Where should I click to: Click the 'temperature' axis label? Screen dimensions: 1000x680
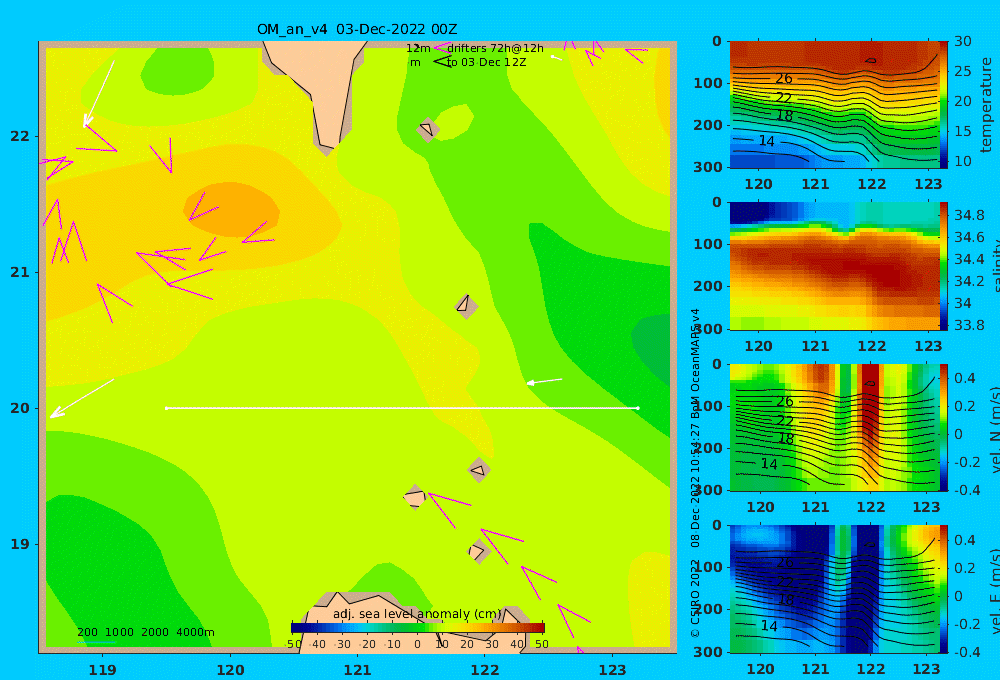(987, 105)
